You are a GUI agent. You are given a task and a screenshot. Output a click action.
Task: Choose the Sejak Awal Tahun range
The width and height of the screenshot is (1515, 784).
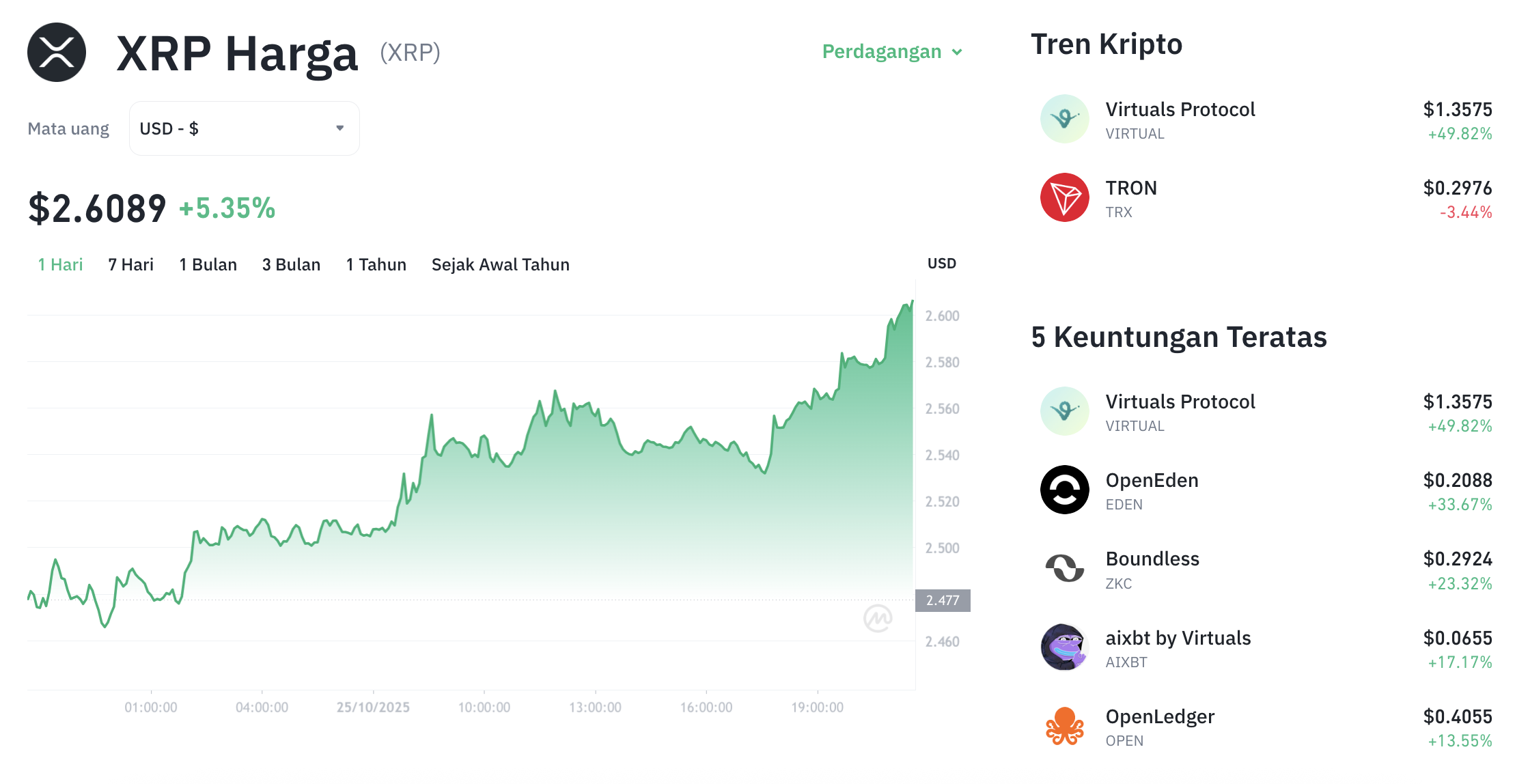tap(500, 264)
